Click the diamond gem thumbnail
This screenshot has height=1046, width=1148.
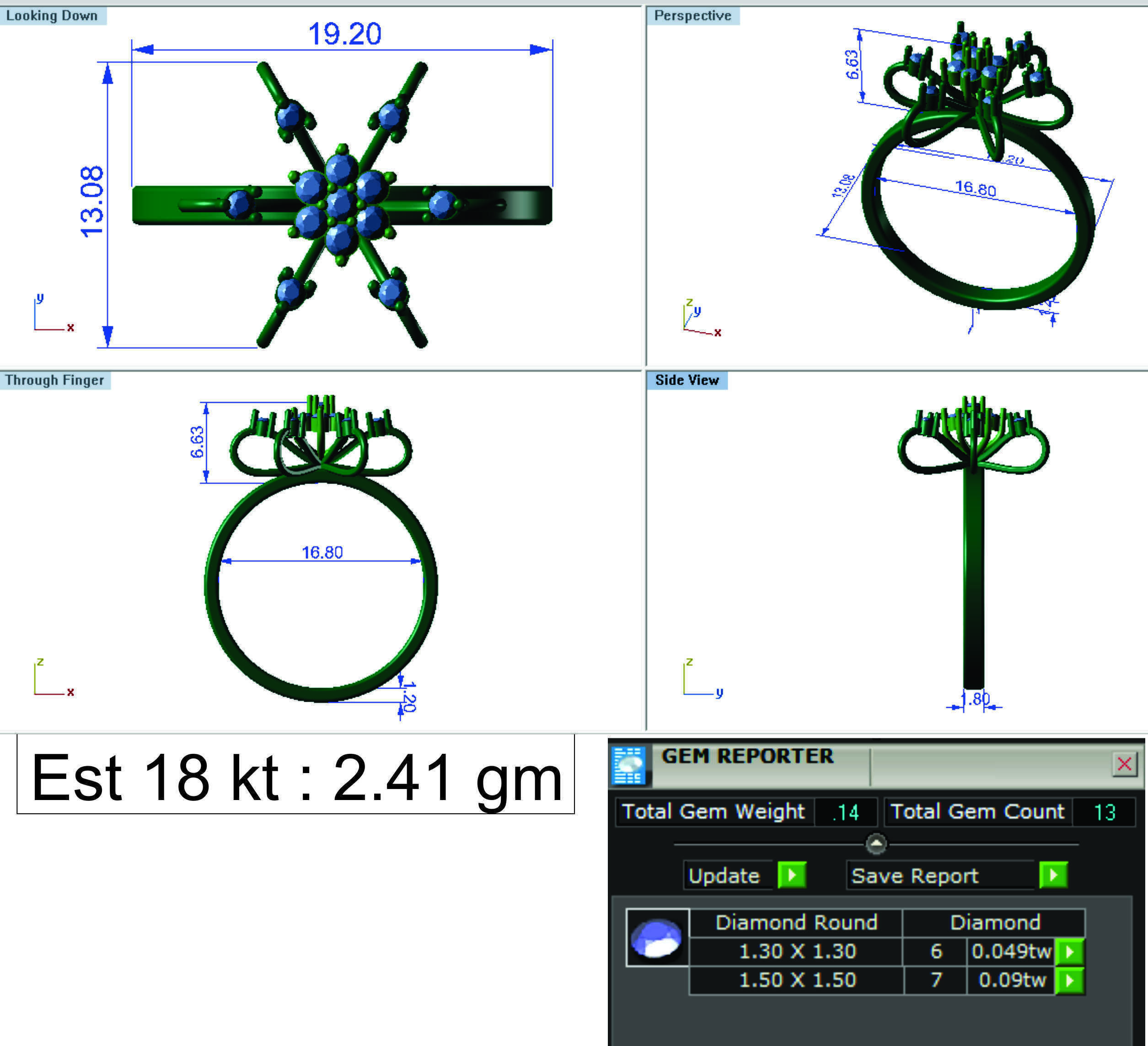coord(658,938)
